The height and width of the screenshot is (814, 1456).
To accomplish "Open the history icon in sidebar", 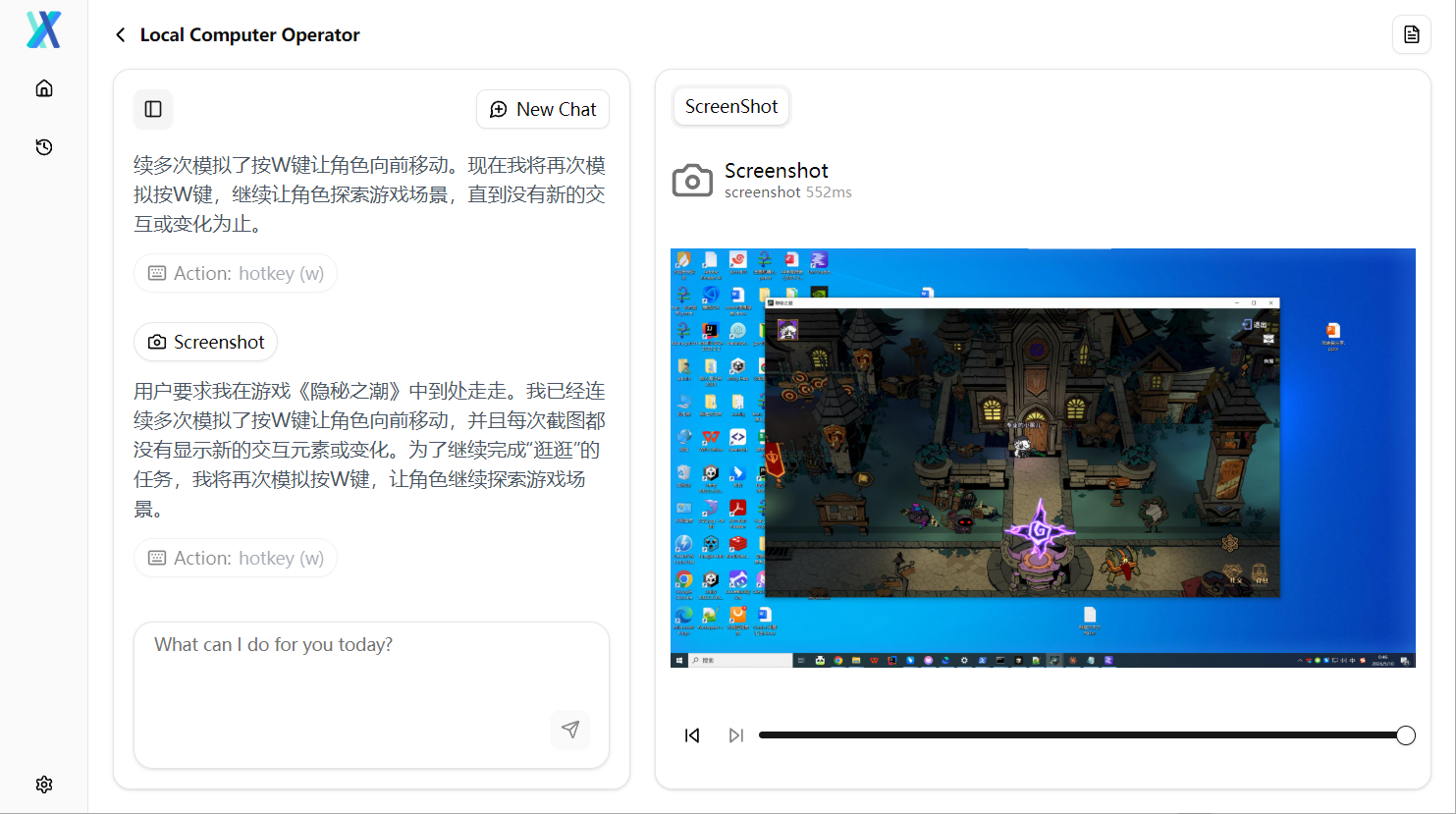I will tap(44, 147).
